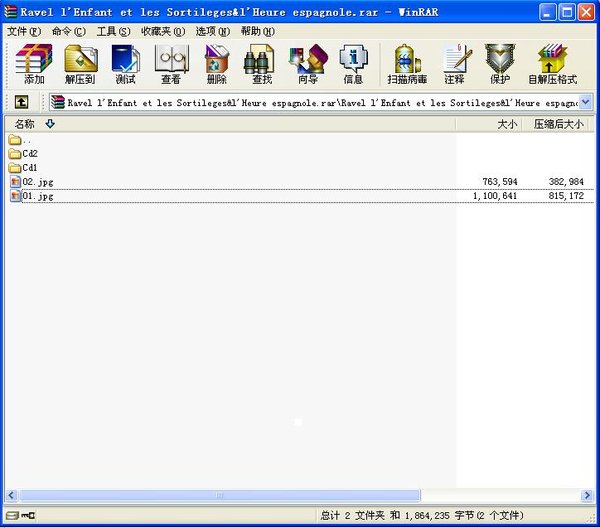
Task: Click the packed size 382,984
Action: coord(566,181)
